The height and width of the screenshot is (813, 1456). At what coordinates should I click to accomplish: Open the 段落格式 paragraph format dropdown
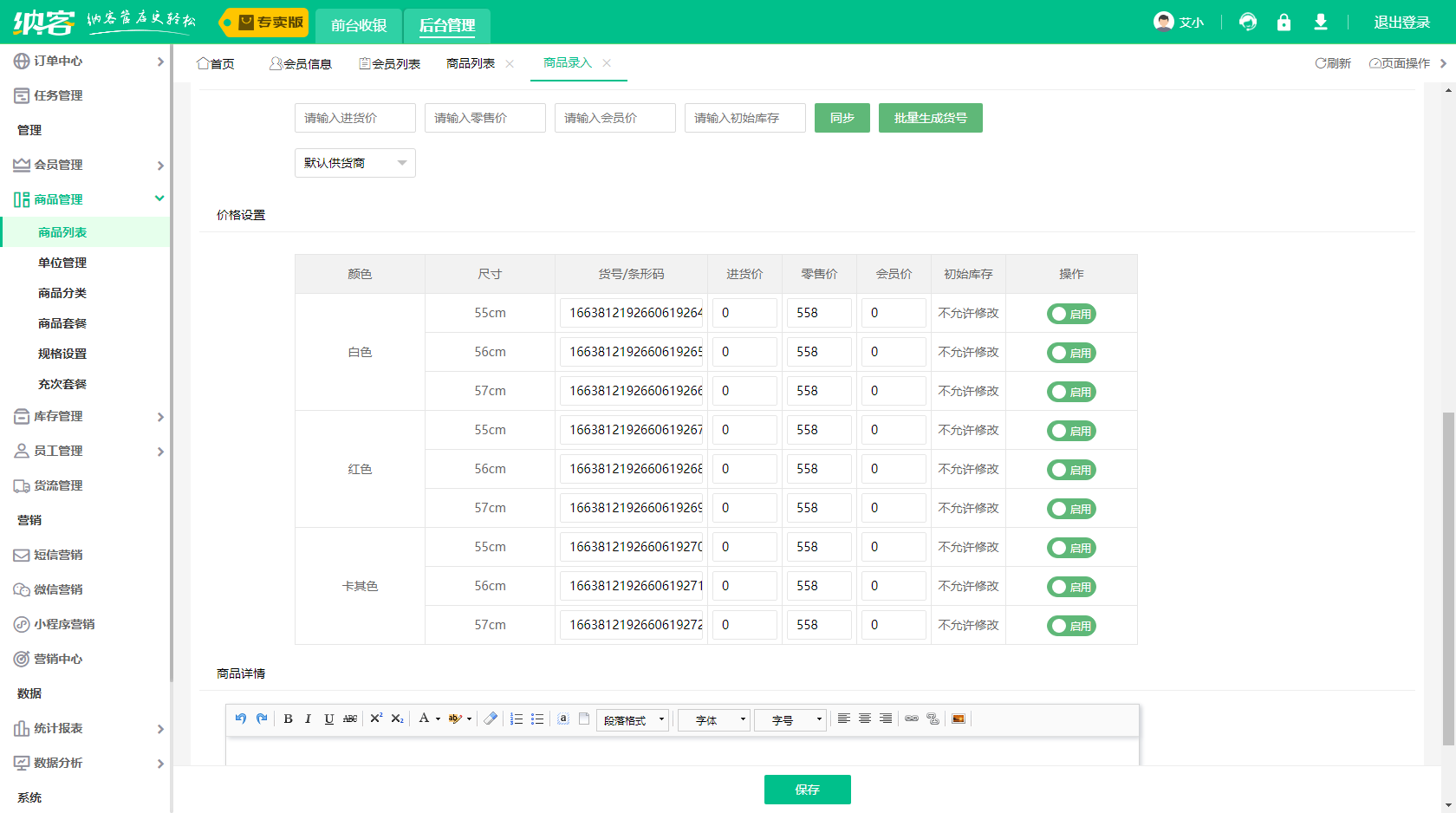(633, 720)
